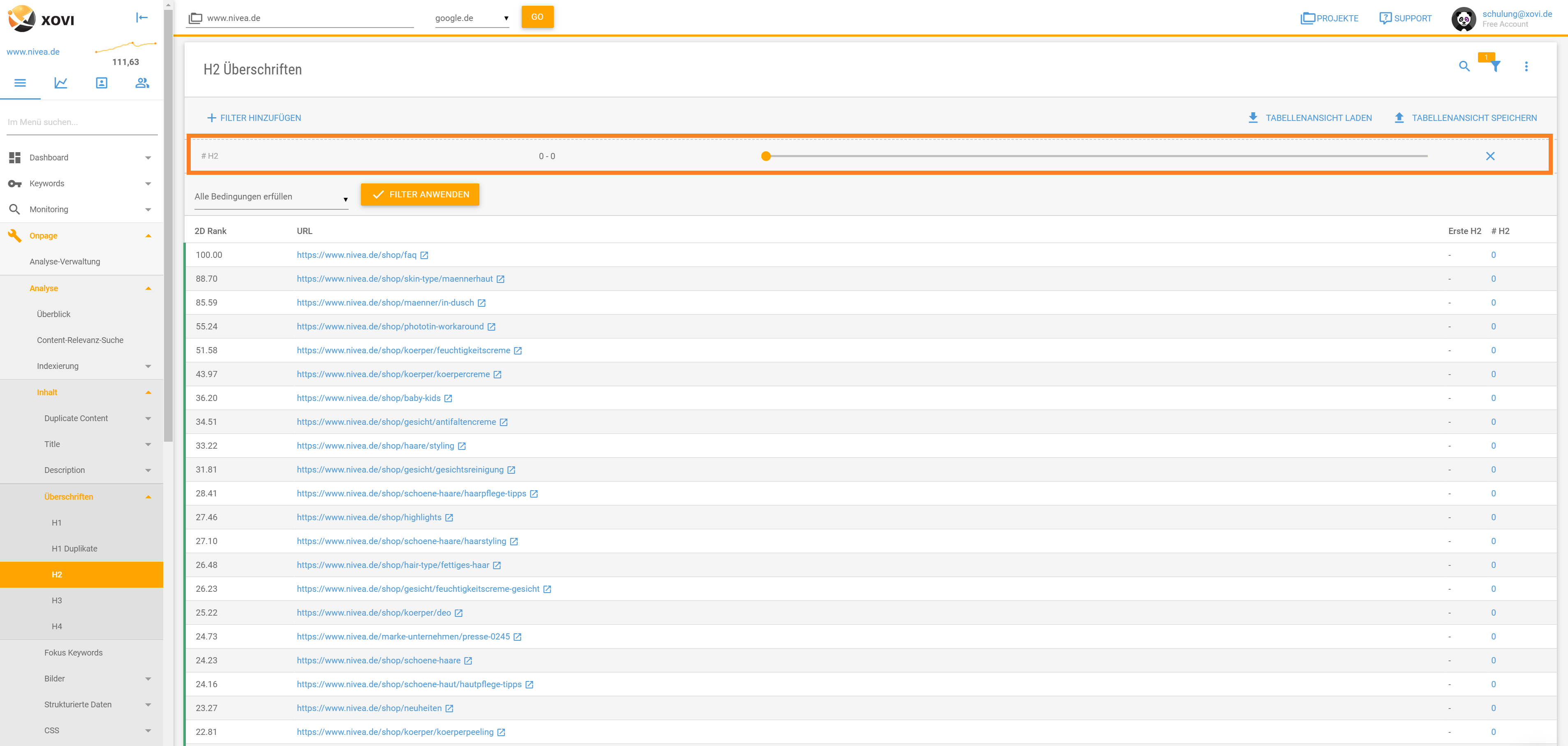The image size is (1568, 746).
Task: Click Filter anwenden button
Action: coord(420,194)
